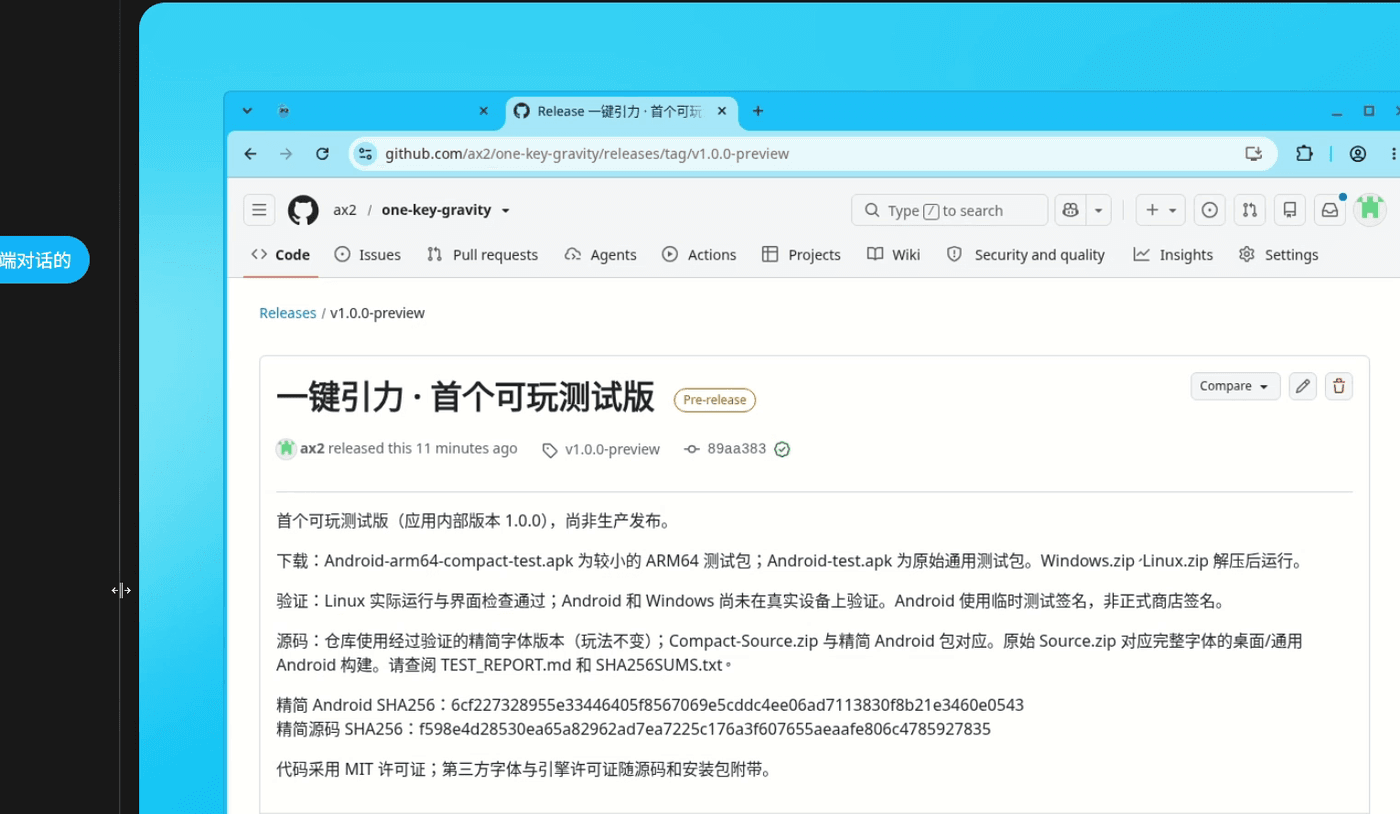The image size is (1400, 814).
Task: Reload the GitHub release page
Action: point(322,154)
